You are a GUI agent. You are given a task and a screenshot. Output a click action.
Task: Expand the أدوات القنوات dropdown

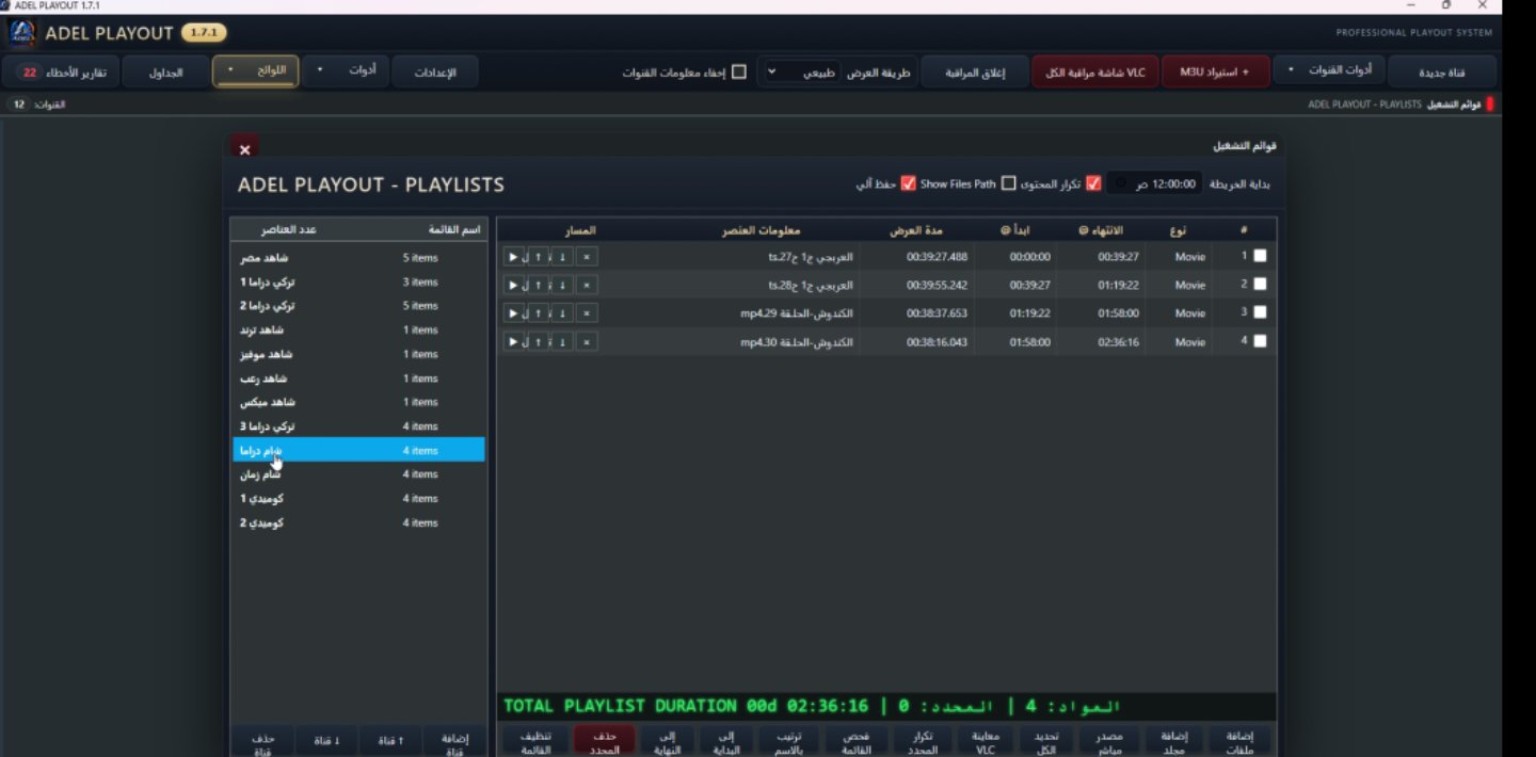tap(1328, 70)
